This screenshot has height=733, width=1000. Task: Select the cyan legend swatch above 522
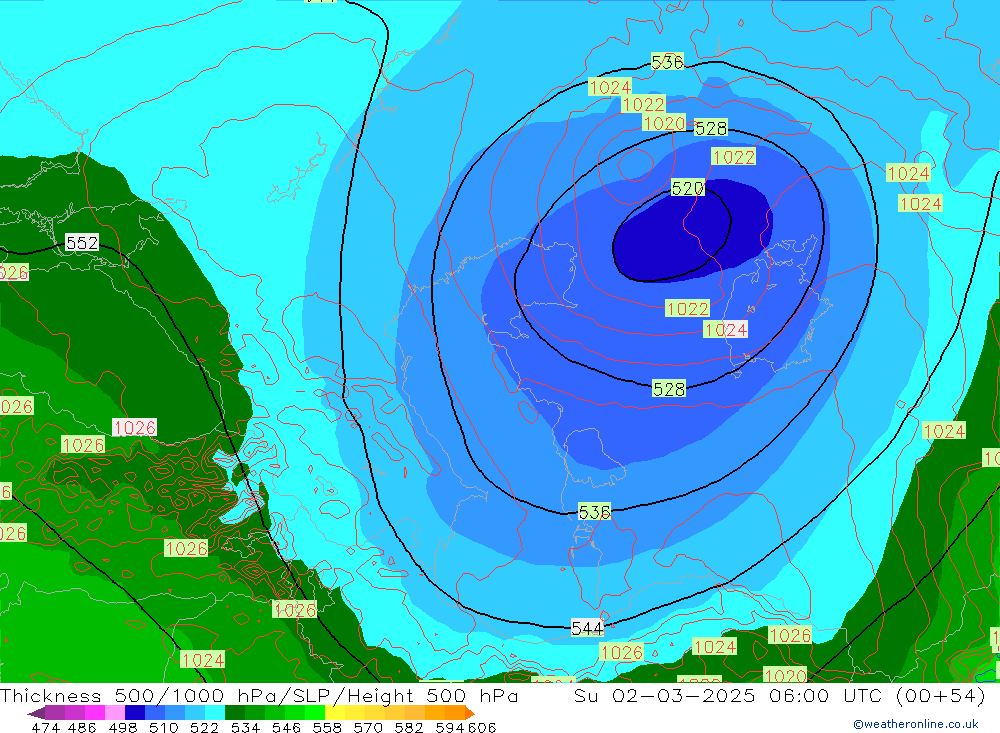click(x=214, y=713)
